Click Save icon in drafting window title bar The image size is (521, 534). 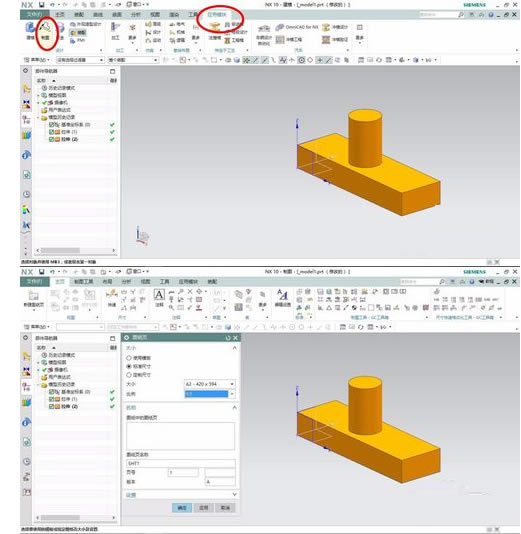(x=42, y=271)
